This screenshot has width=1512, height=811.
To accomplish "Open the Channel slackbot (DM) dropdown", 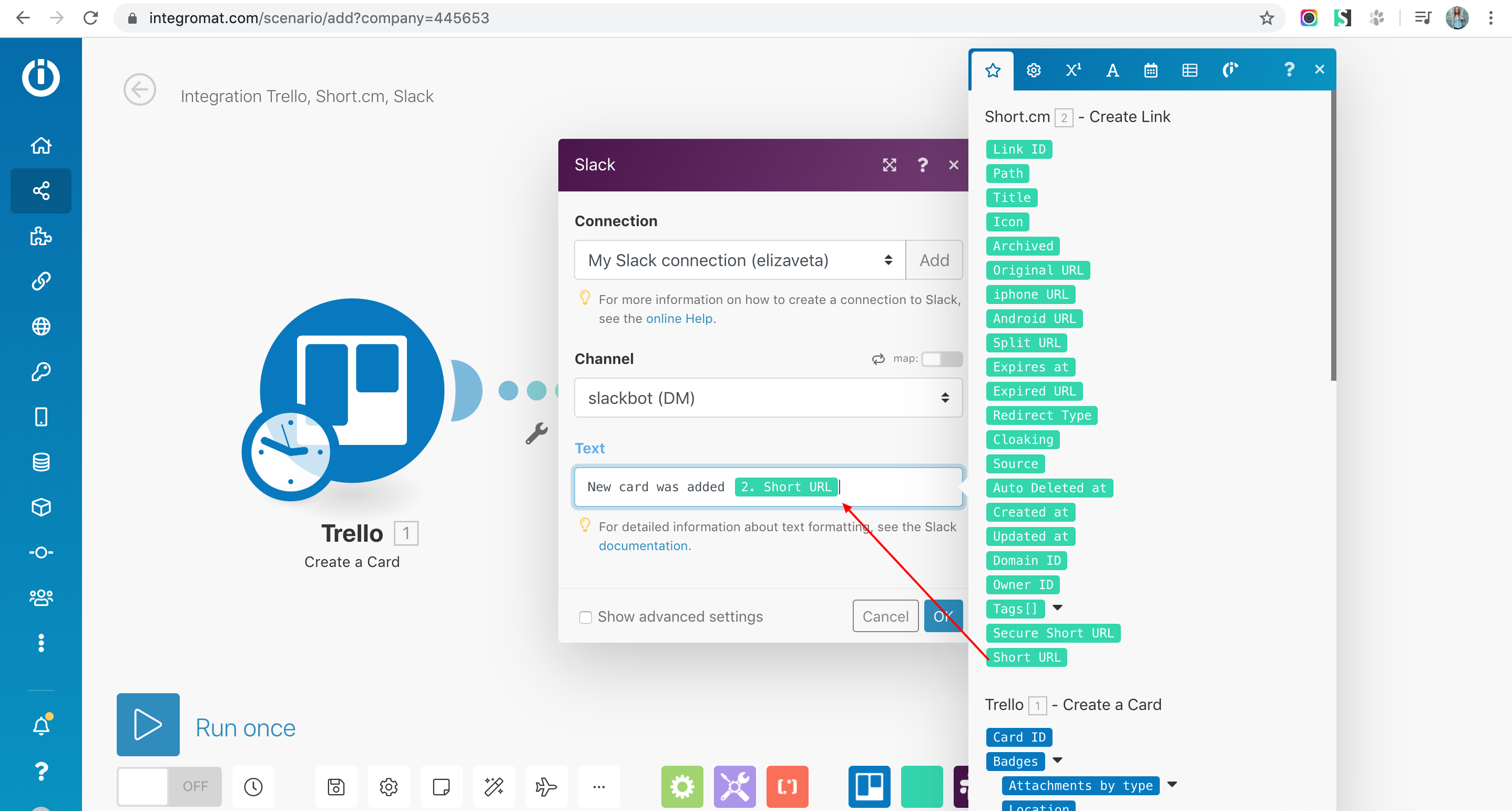I will [768, 398].
